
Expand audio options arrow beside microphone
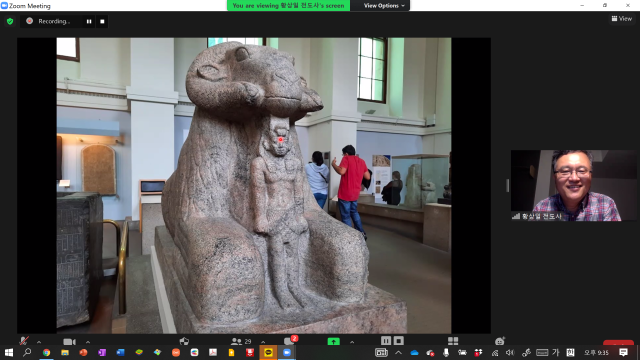pyautogui.click(x=39, y=342)
